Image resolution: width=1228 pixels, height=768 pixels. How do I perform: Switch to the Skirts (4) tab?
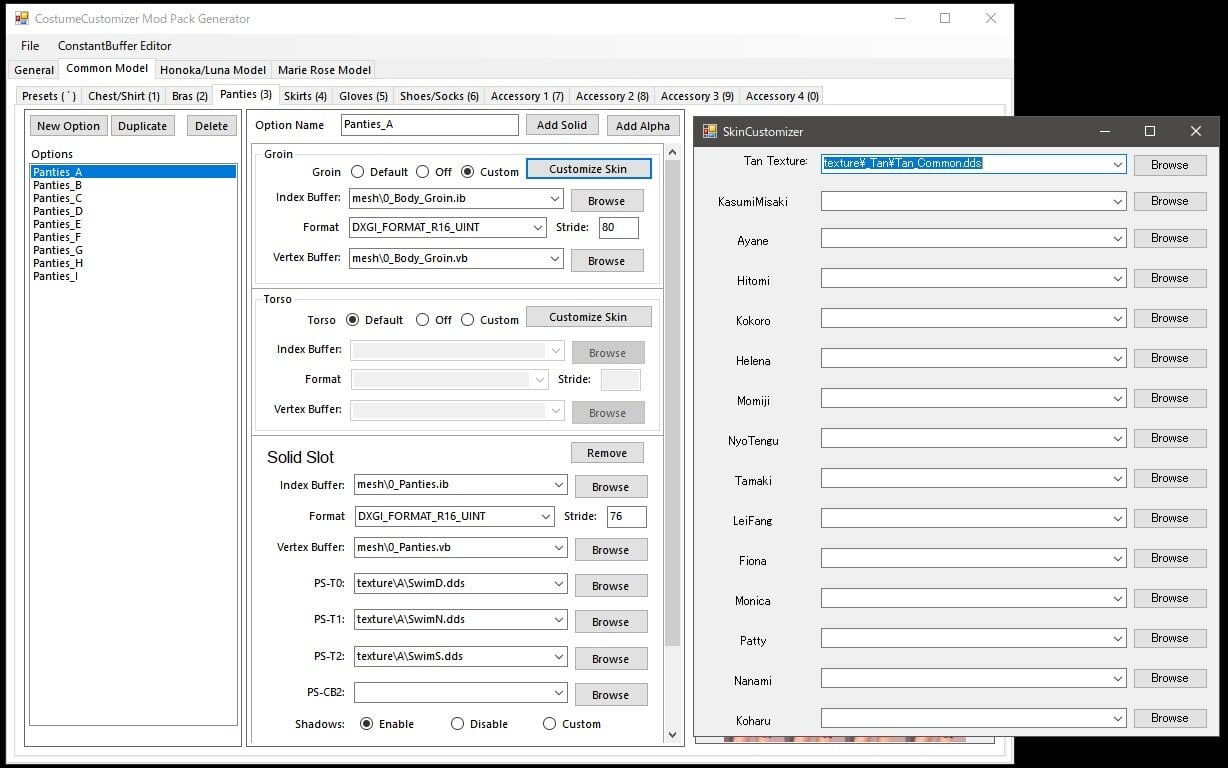pos(305,96)
